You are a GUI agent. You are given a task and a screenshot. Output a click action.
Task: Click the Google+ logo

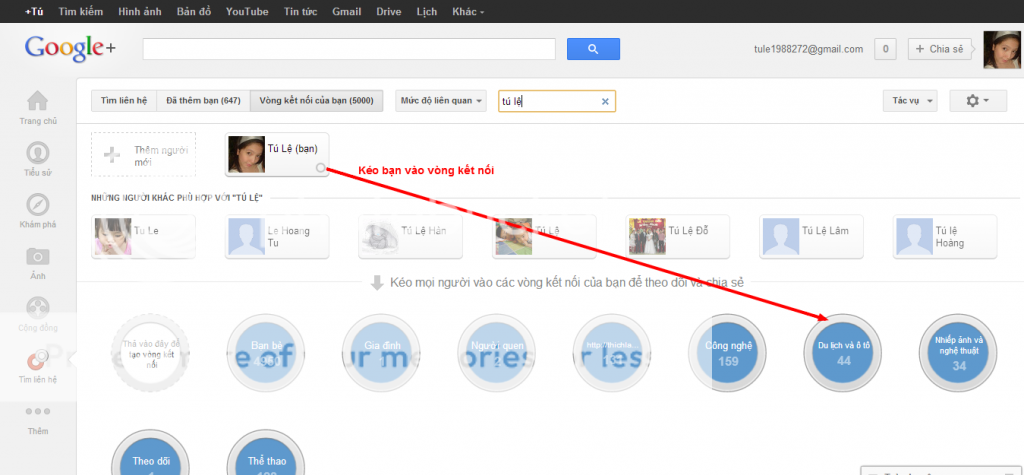click(x=70, y=49)
